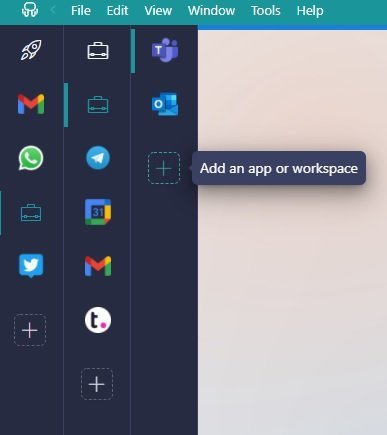
Task: Open Google Calendar app
Action: point(98,212)
